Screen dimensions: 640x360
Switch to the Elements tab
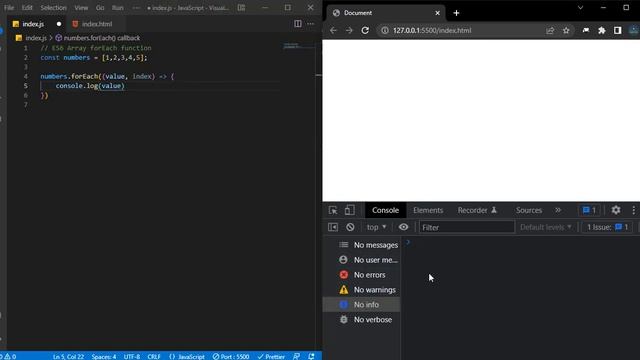point(428,210)
